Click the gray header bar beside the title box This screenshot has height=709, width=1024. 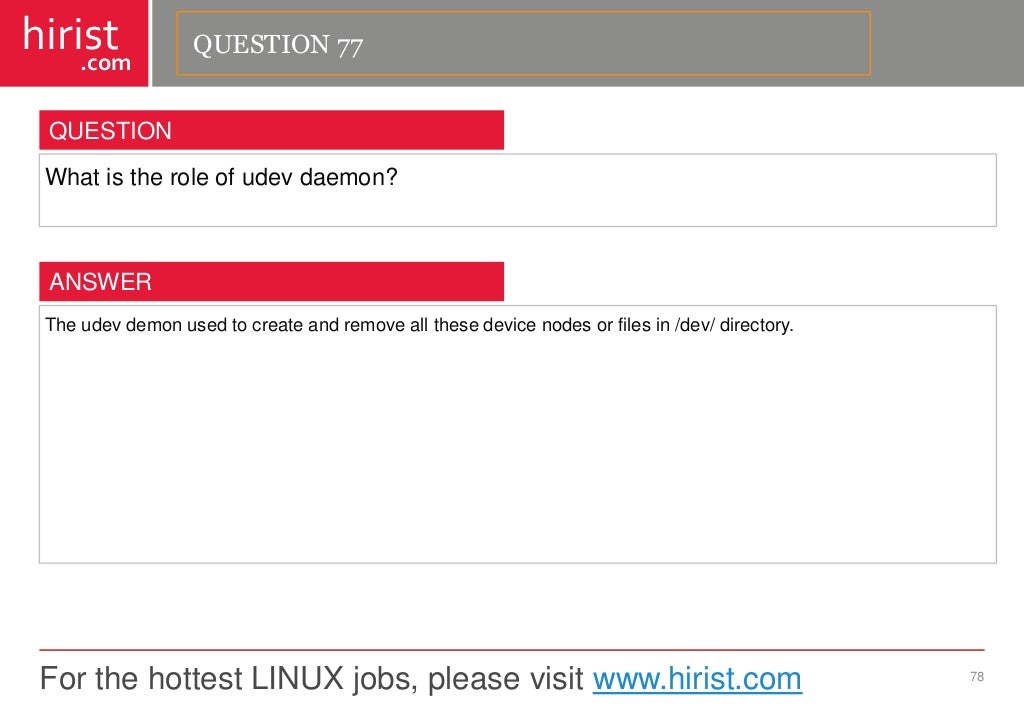[x=947, y=43]
